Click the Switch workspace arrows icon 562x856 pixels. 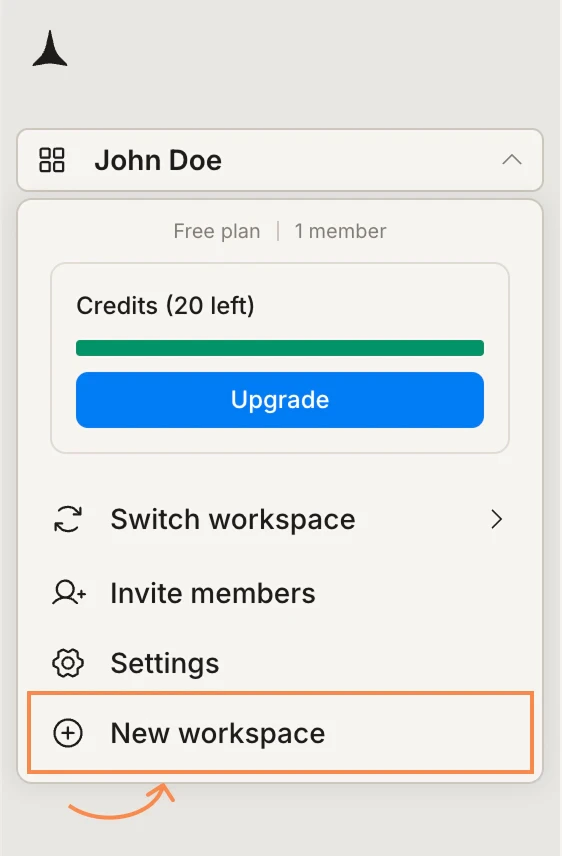(68, 519)
